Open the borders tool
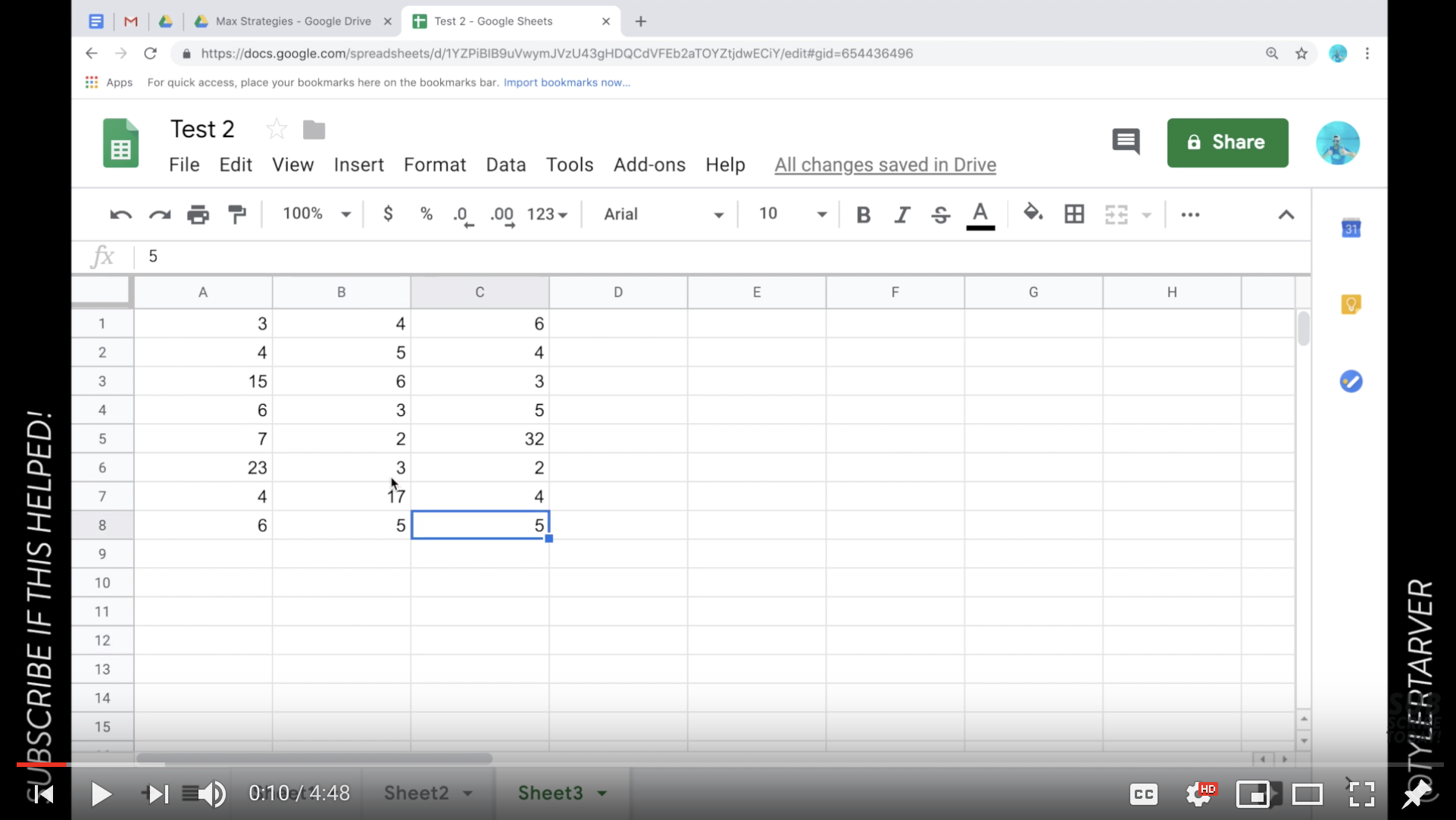The width and height of the screenshot is (1456, 820). (x=1073, y=214)
